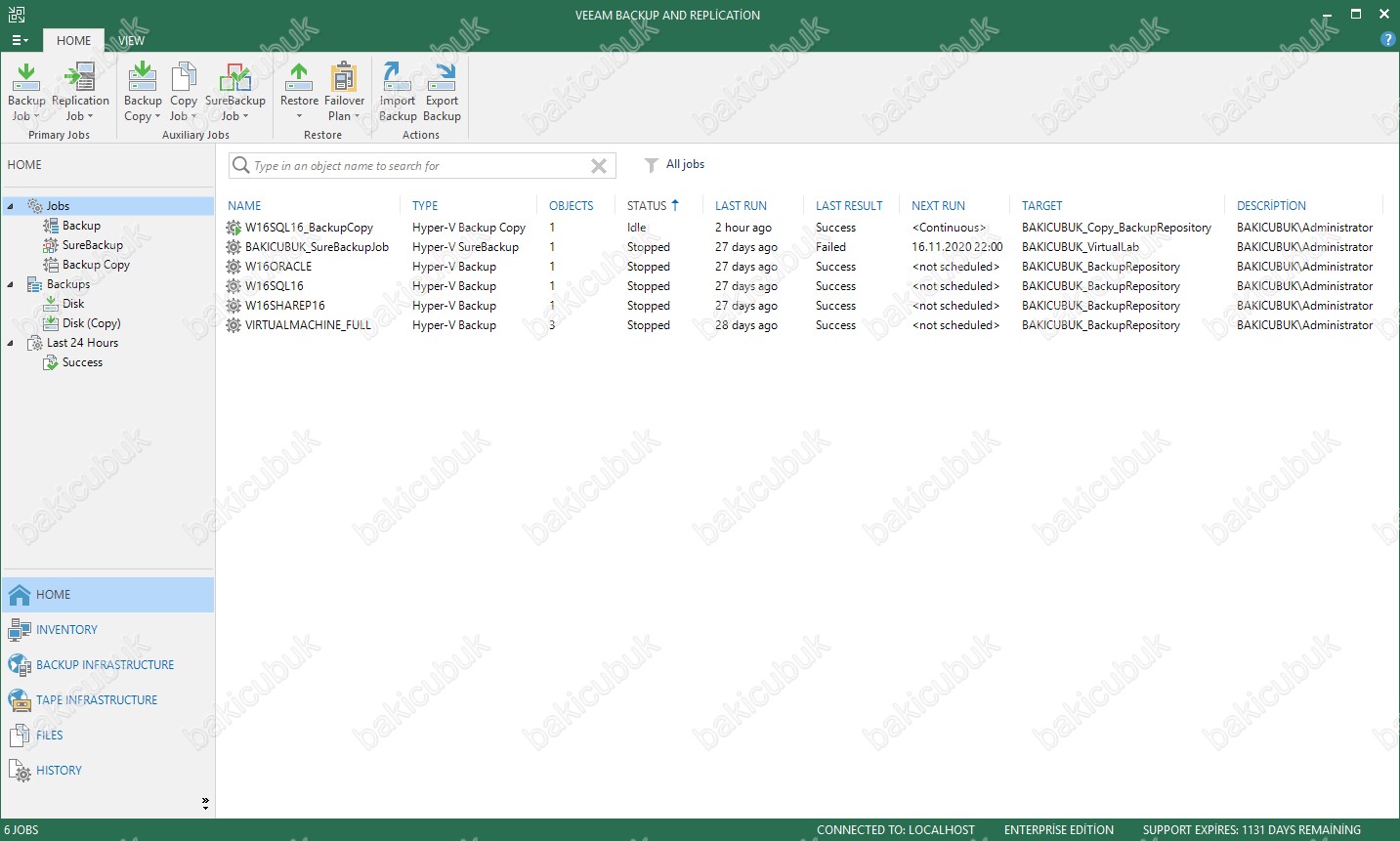Click the All jobs filter label
Viewport: 1400px width, 841px height.
(x=685, y=164)
